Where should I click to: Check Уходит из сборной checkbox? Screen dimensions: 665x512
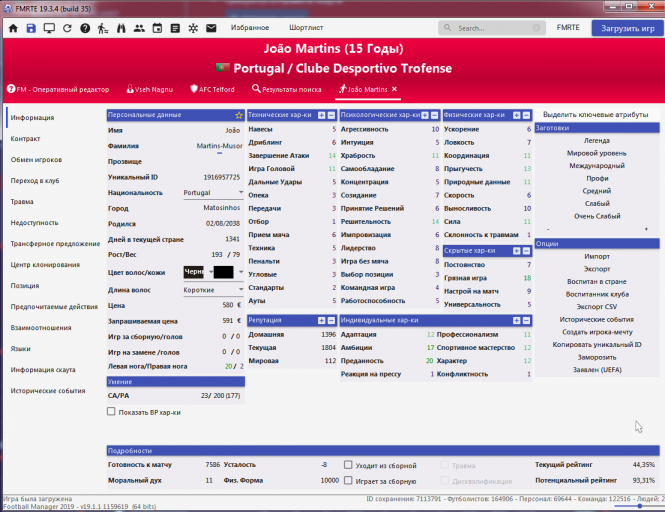(x=348, y=465)
